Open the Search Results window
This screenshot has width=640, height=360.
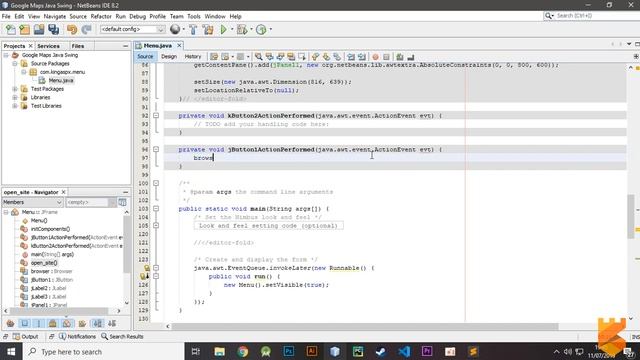[x=122, y=336]
